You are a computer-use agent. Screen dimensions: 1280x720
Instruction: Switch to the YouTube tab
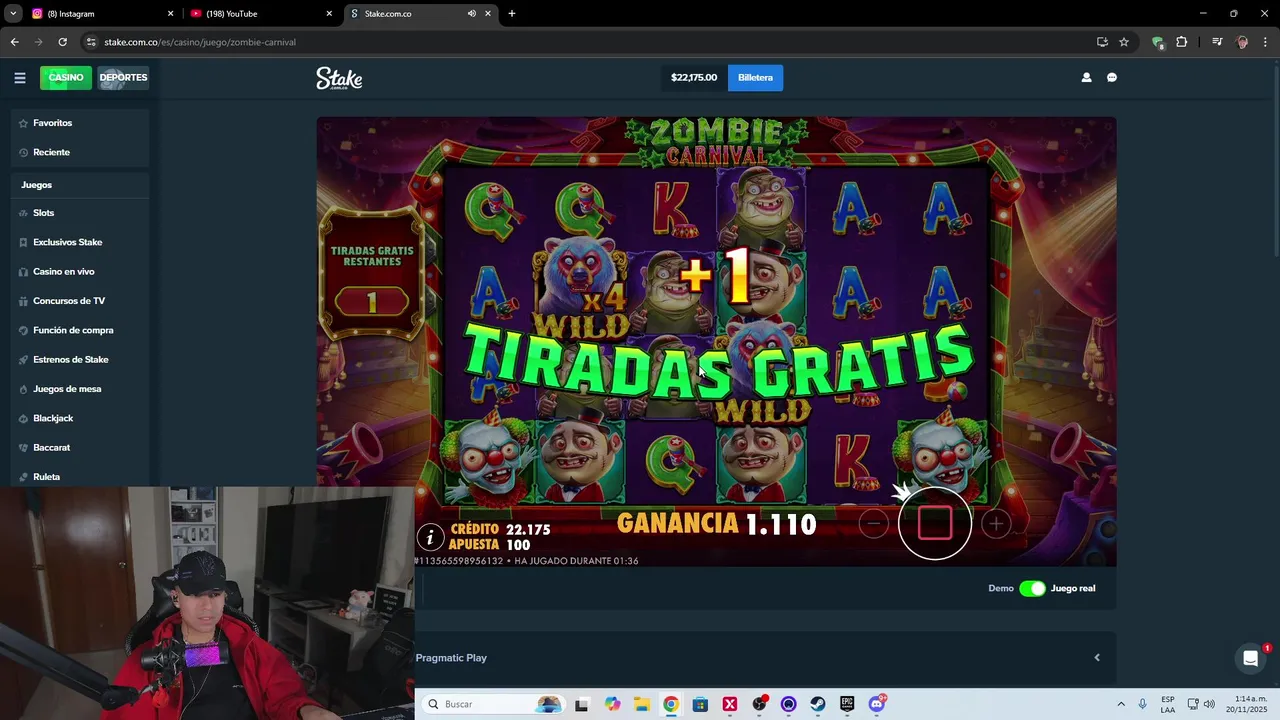[260, 14]
